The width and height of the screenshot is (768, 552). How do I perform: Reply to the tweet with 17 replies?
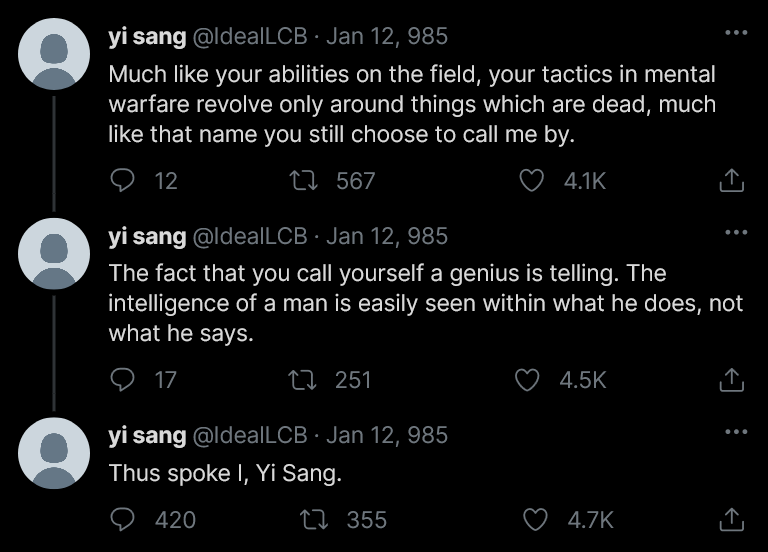[x=121, y=380]
